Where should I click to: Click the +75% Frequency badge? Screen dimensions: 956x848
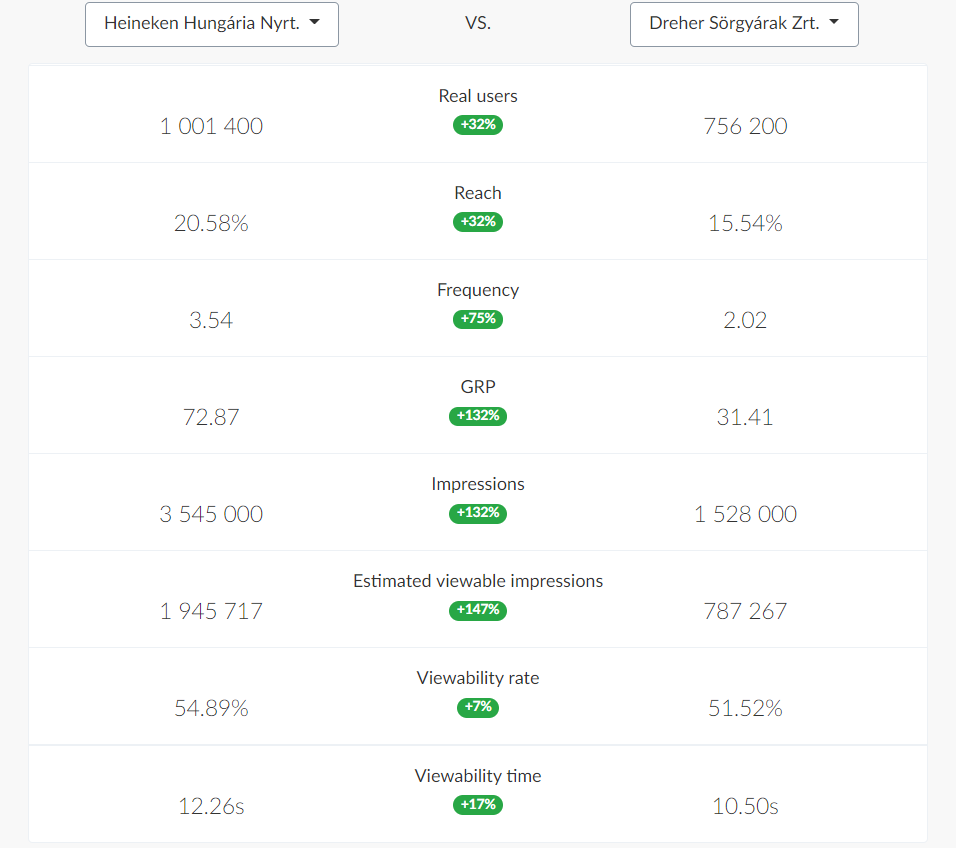(478, 319)
